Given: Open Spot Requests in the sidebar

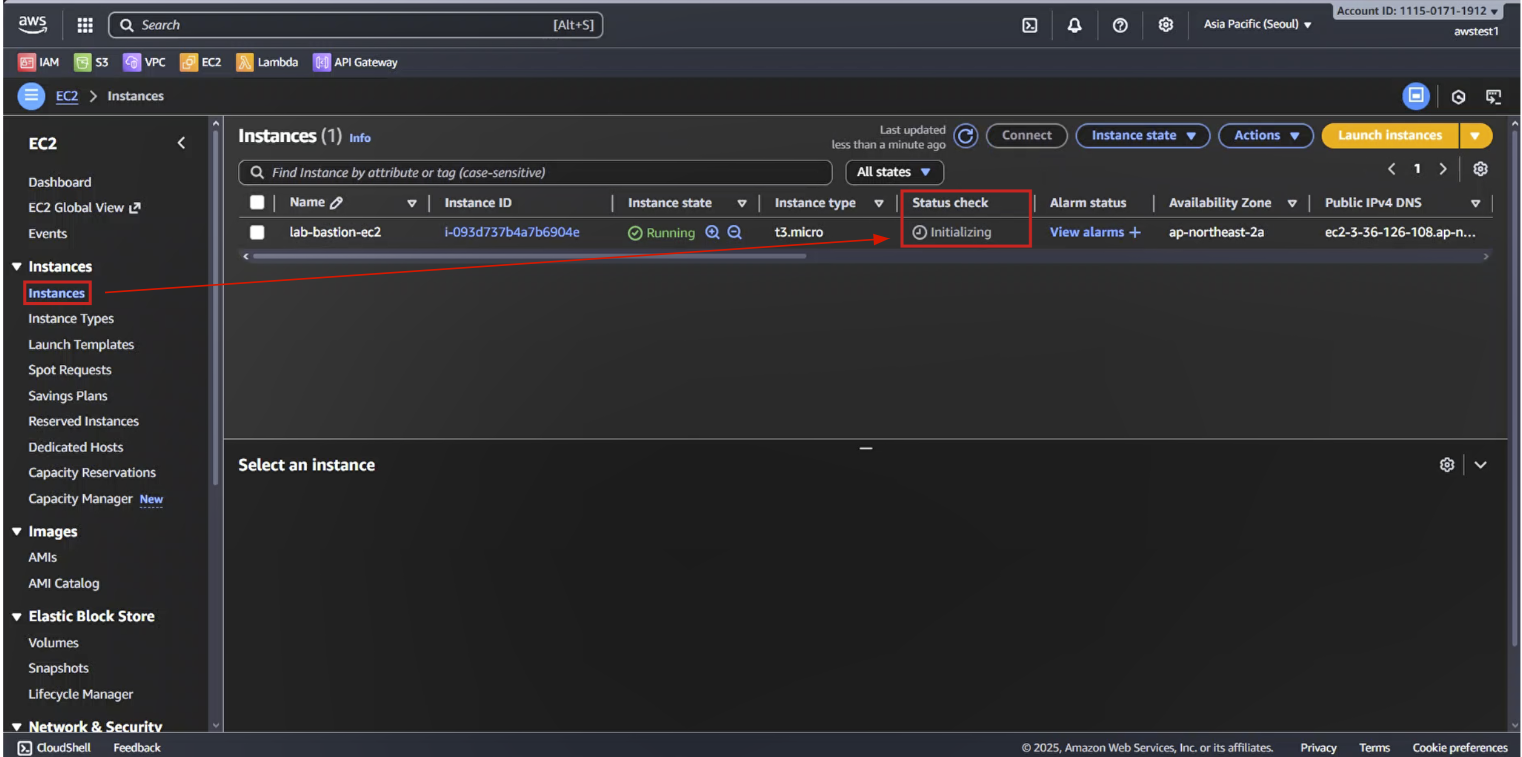Looking at the screenshot, I should [70, 370].
